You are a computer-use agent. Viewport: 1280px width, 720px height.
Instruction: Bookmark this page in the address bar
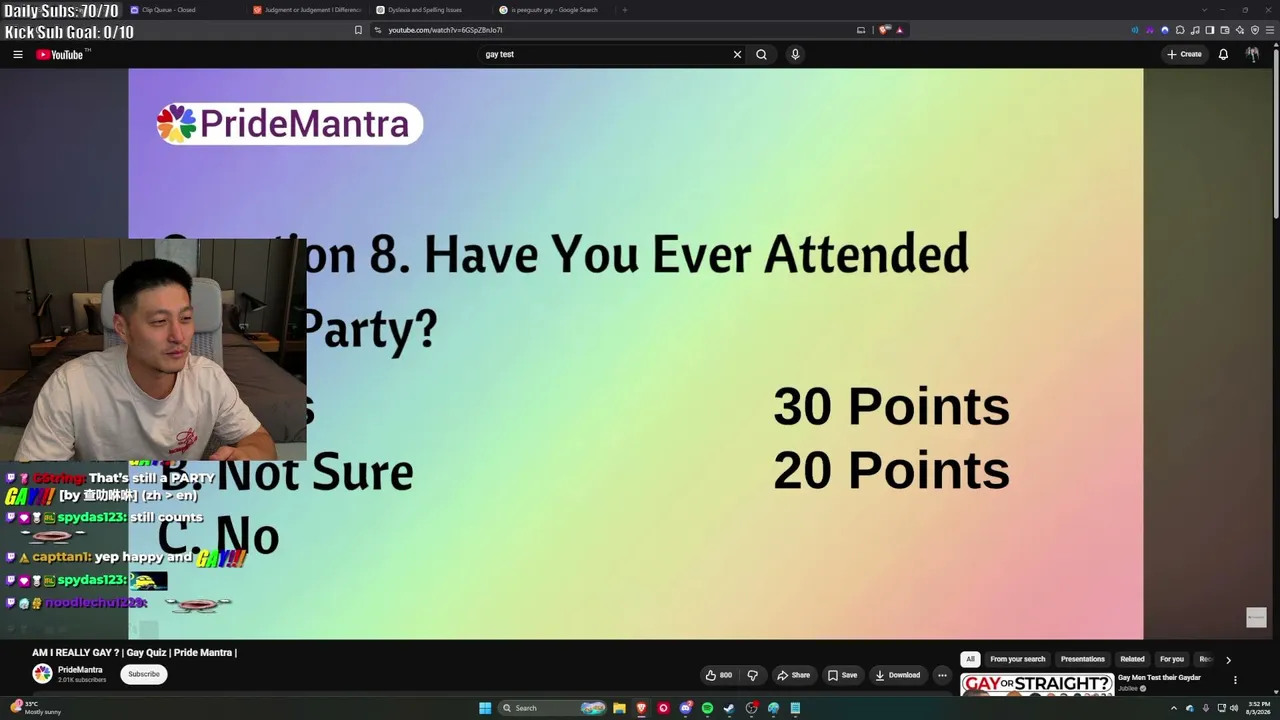[x=358, y=30]
